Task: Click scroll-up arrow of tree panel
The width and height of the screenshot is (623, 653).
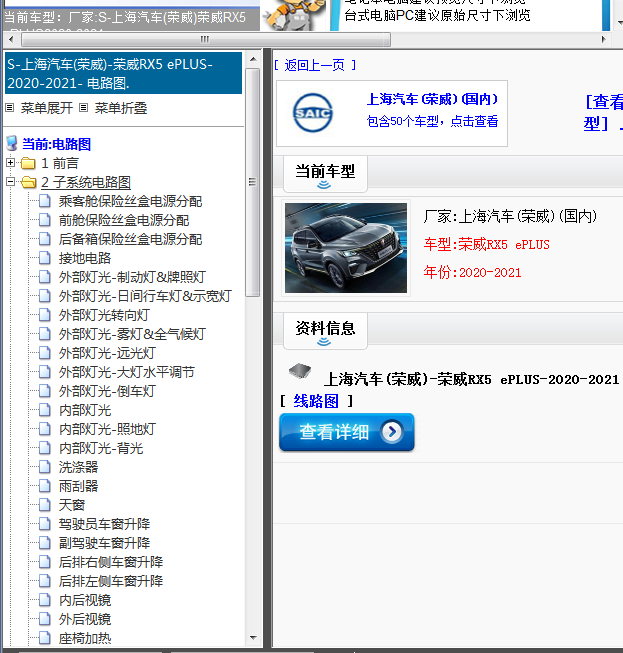Action: click(x=253, y=59)
